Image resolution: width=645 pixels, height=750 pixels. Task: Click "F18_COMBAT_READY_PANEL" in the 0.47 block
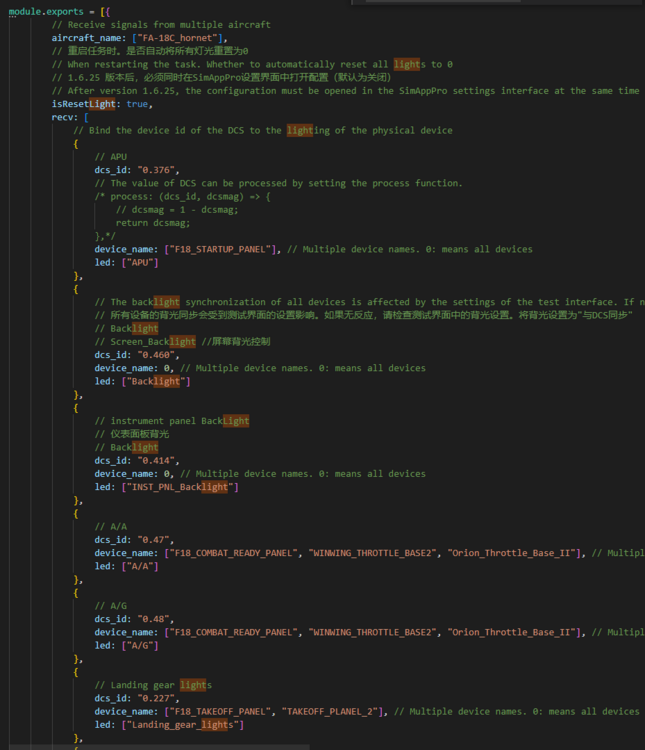[x=234, y=553]
